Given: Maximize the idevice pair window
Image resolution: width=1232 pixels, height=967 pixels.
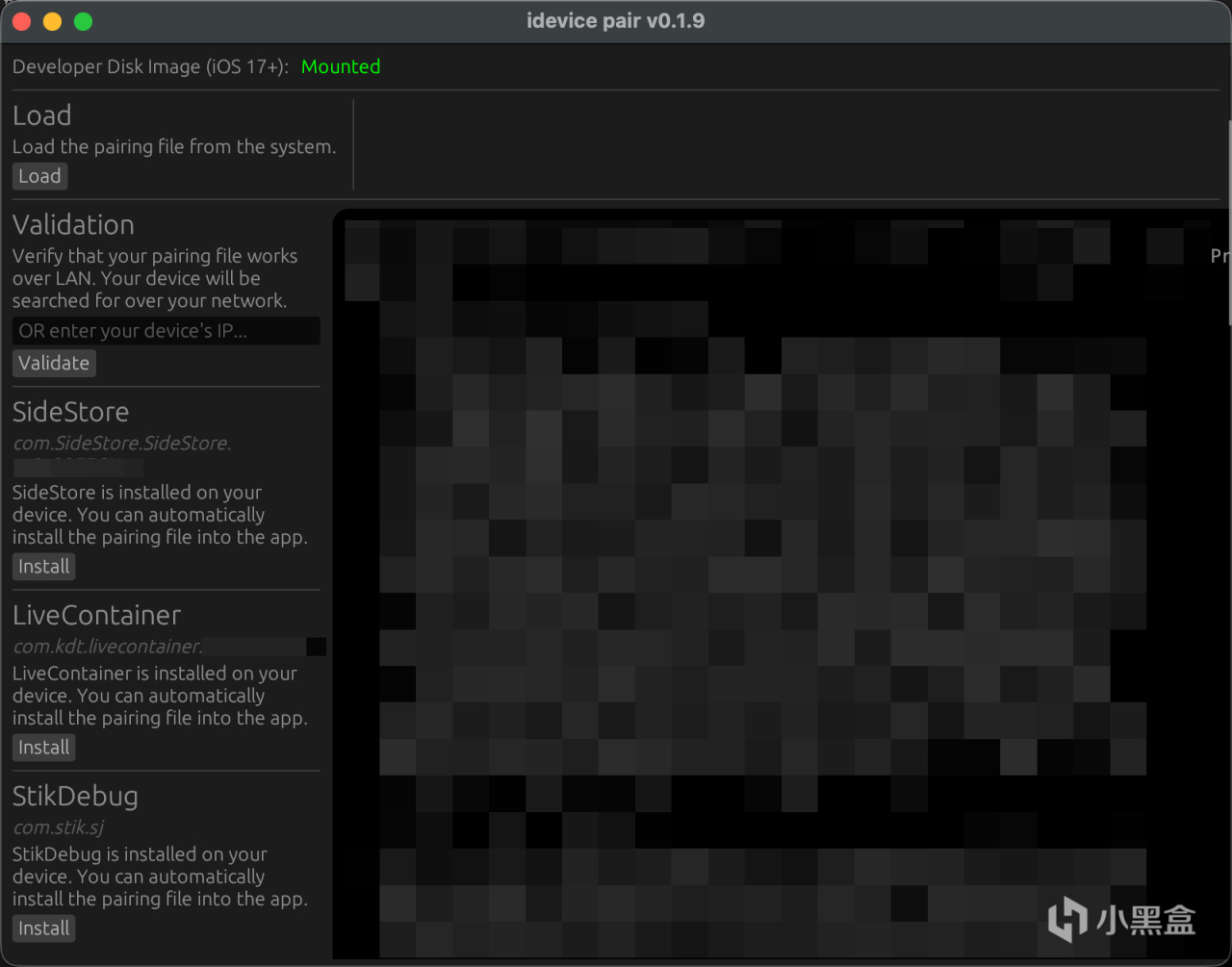Looking at the screenshot, I should click(x=84, y=21).
